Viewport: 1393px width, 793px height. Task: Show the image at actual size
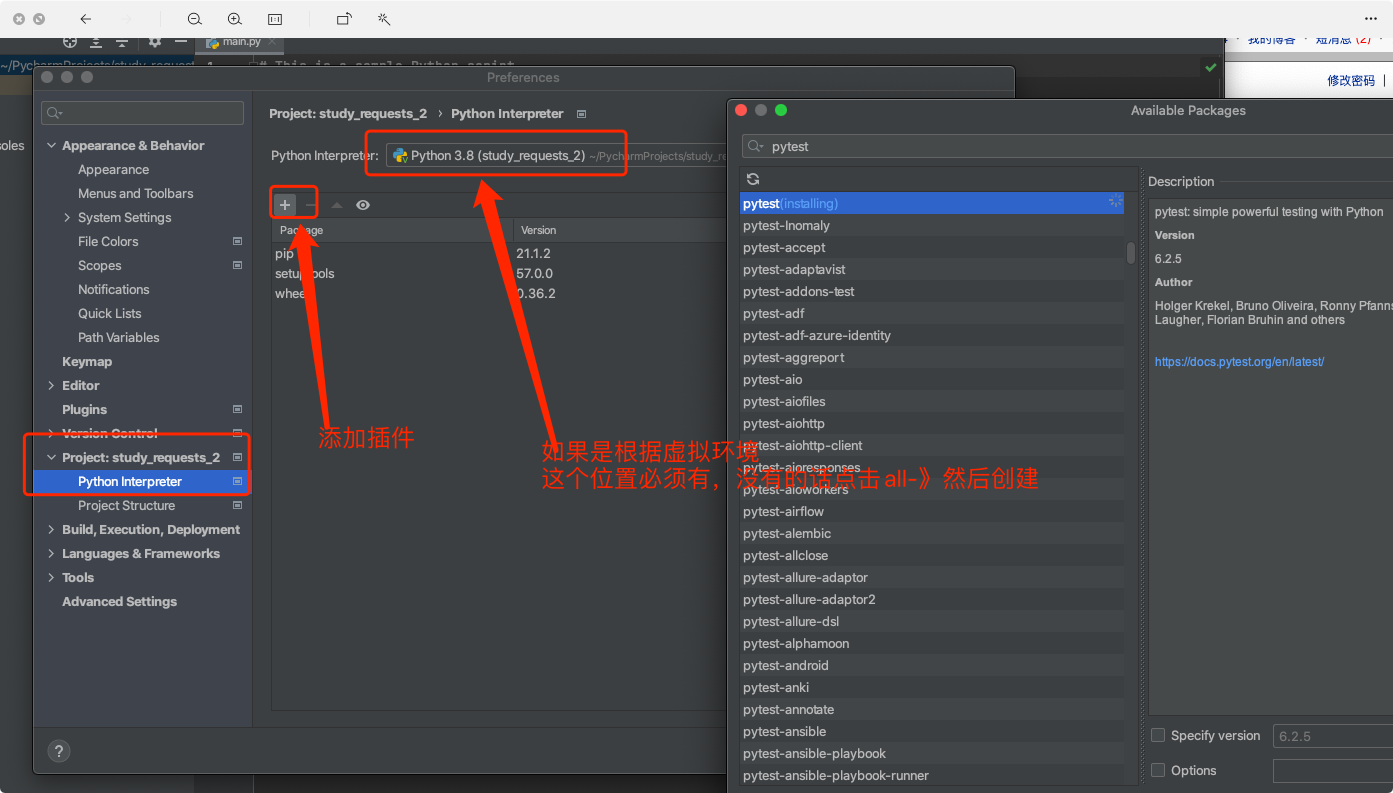(x=275, y=19)
